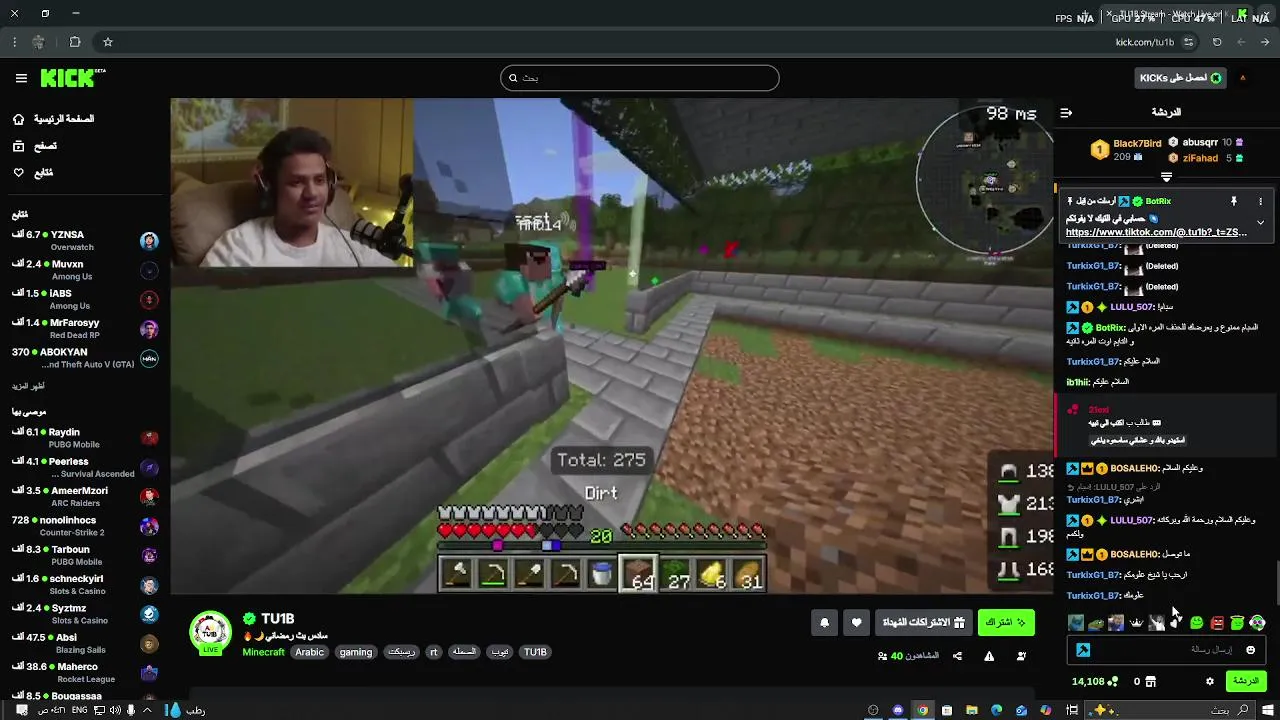1280x720 pixels.
Task: Expand the pinned message chevron
Action: point(1260,222)
